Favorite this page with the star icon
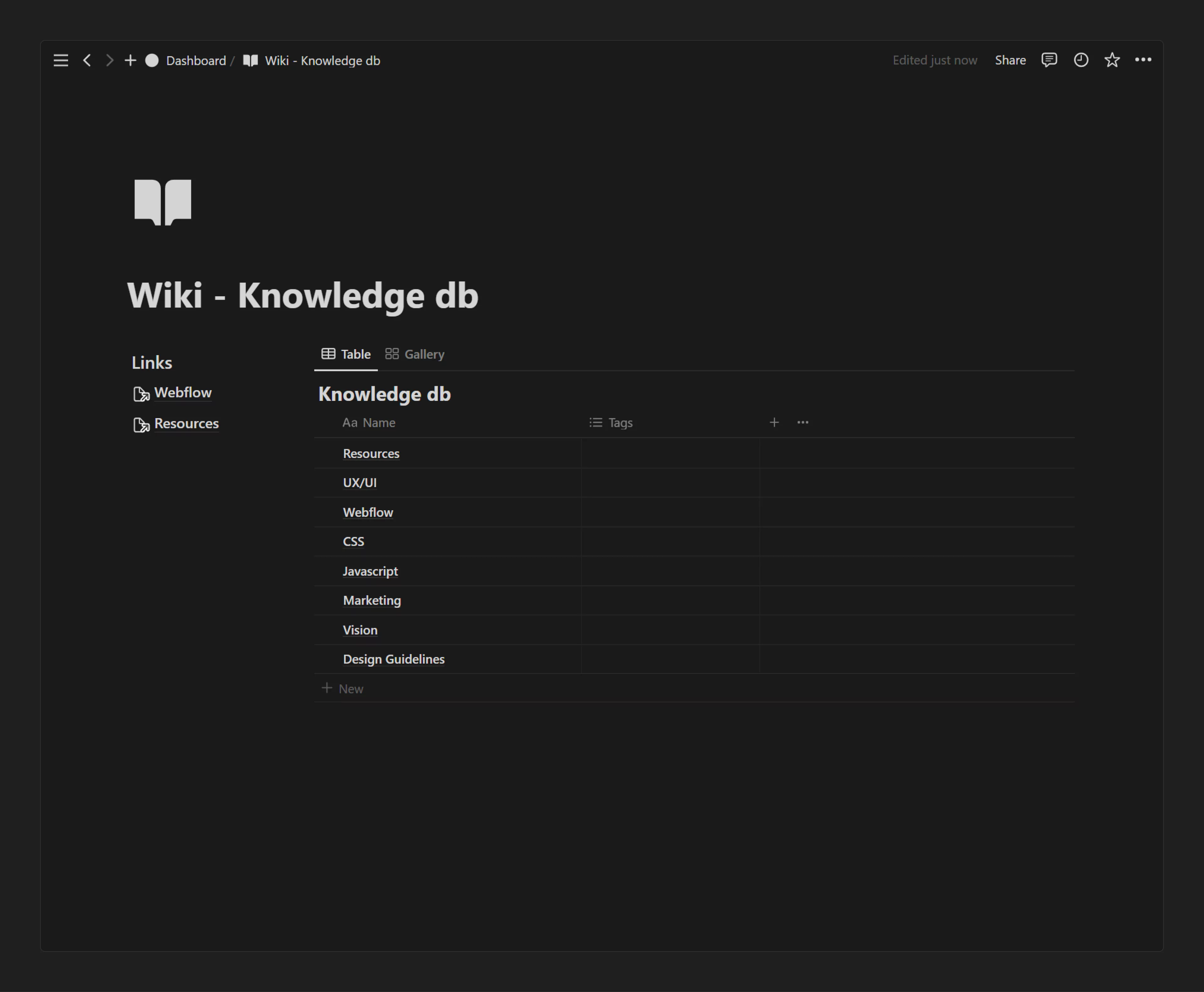Viewport: 1204px width, 992px height. click(1112, 60)
